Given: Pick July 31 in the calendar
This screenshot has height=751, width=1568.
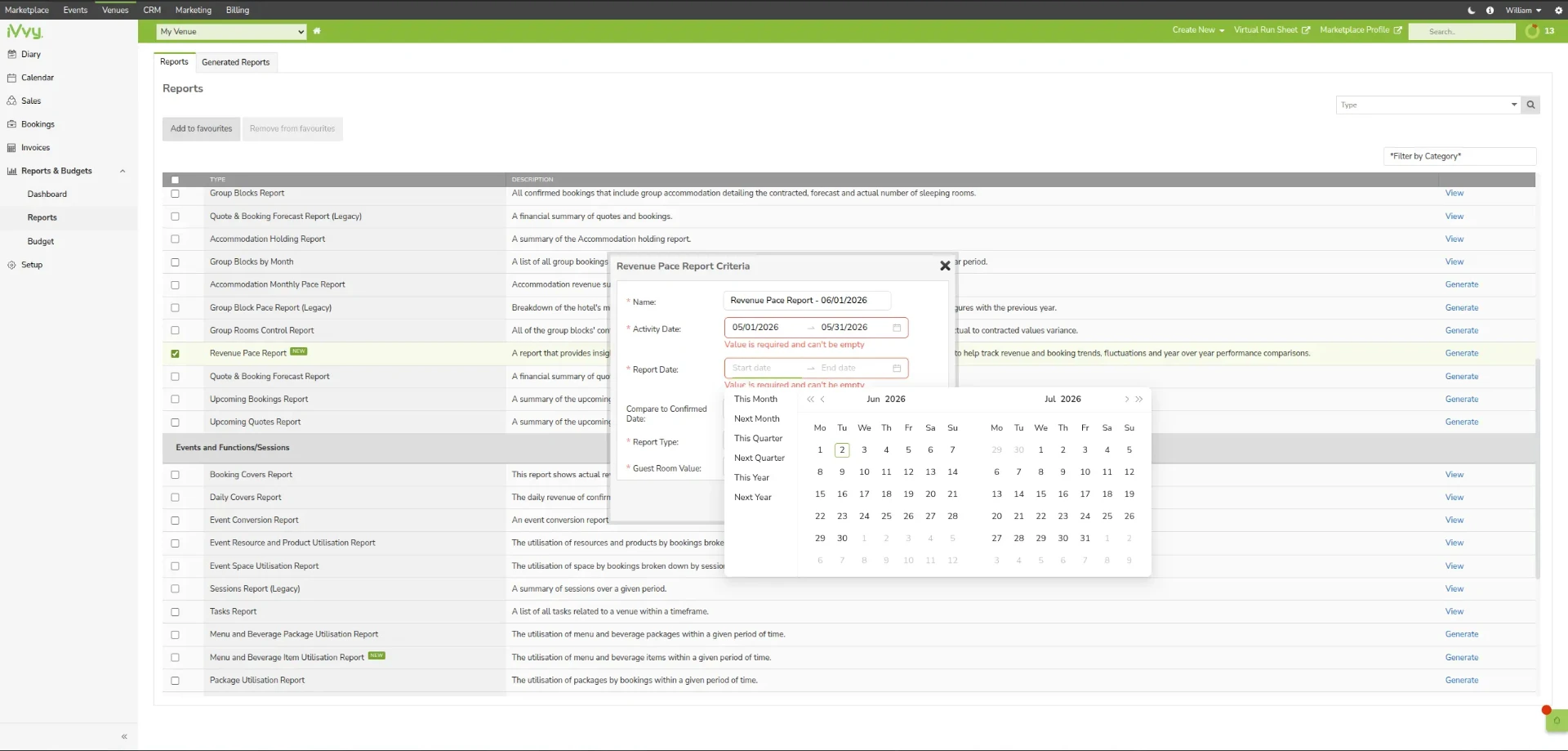Looking at the screenshot, I should [x=1085, y=539].
